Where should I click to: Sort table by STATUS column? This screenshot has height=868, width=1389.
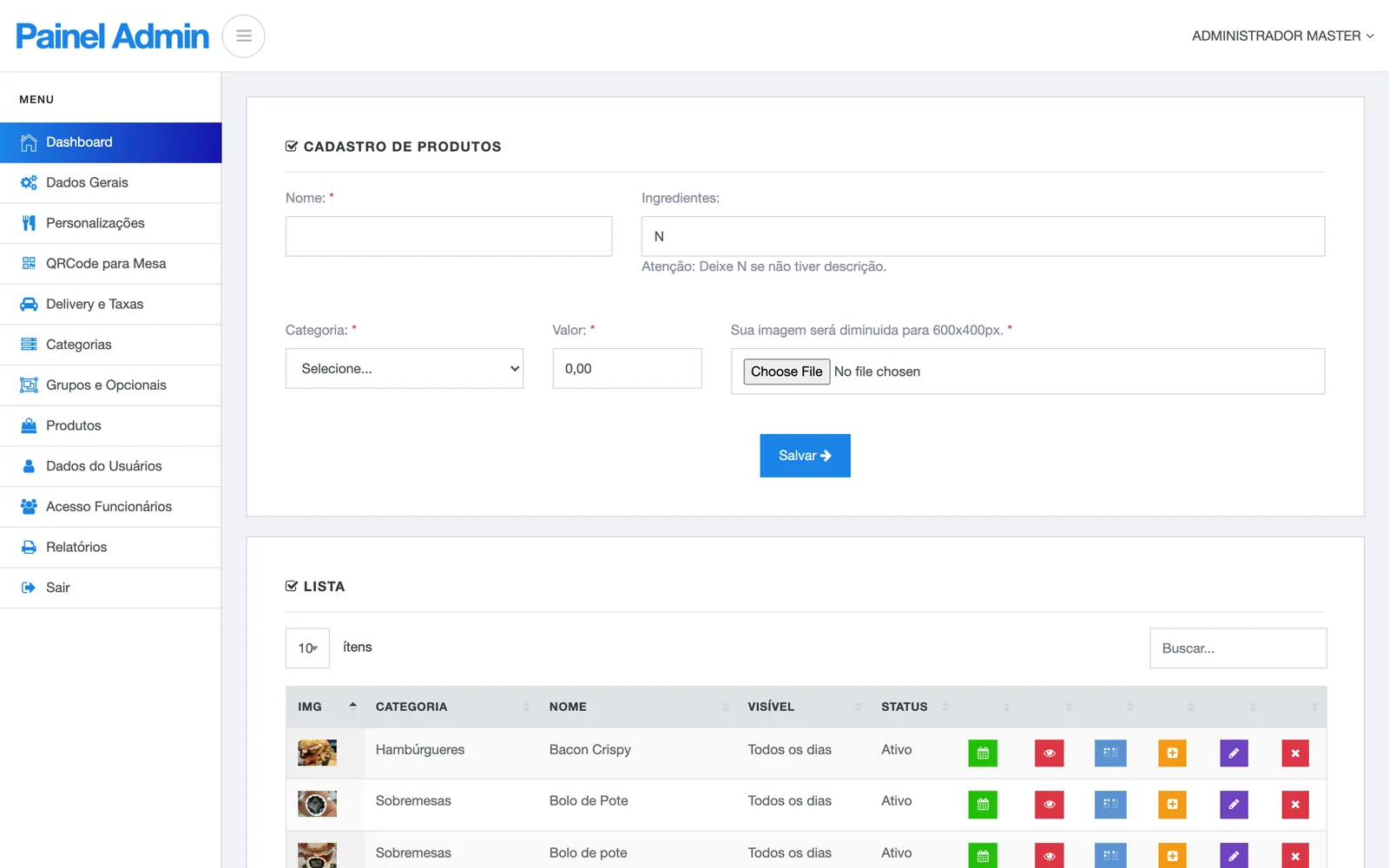(x=914, y=707)
